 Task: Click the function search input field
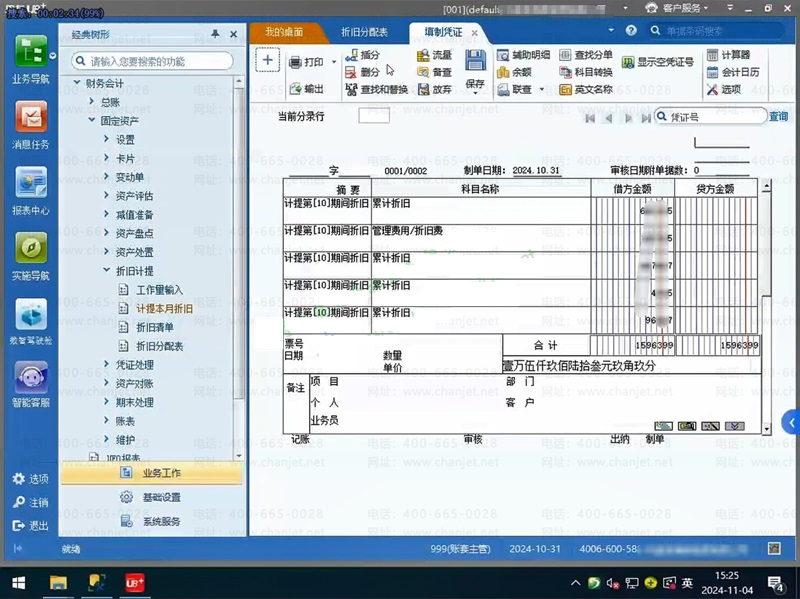pos(155,61)
